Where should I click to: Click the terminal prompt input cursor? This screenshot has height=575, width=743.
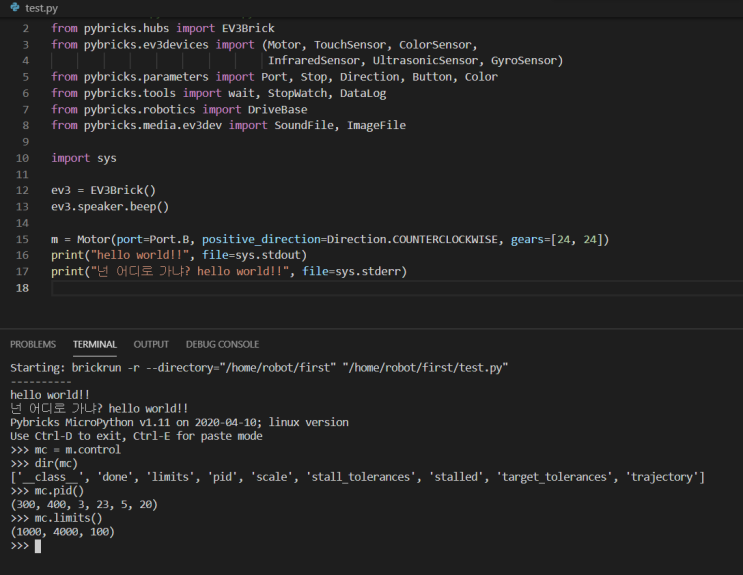(38, 547)
